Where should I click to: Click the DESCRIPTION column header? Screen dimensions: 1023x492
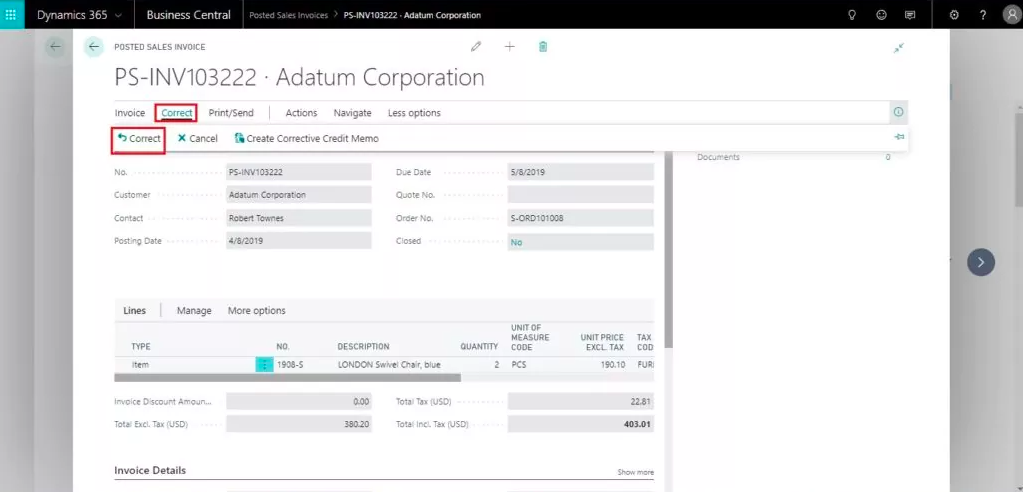pyautogui.click(x=363, y=346)
